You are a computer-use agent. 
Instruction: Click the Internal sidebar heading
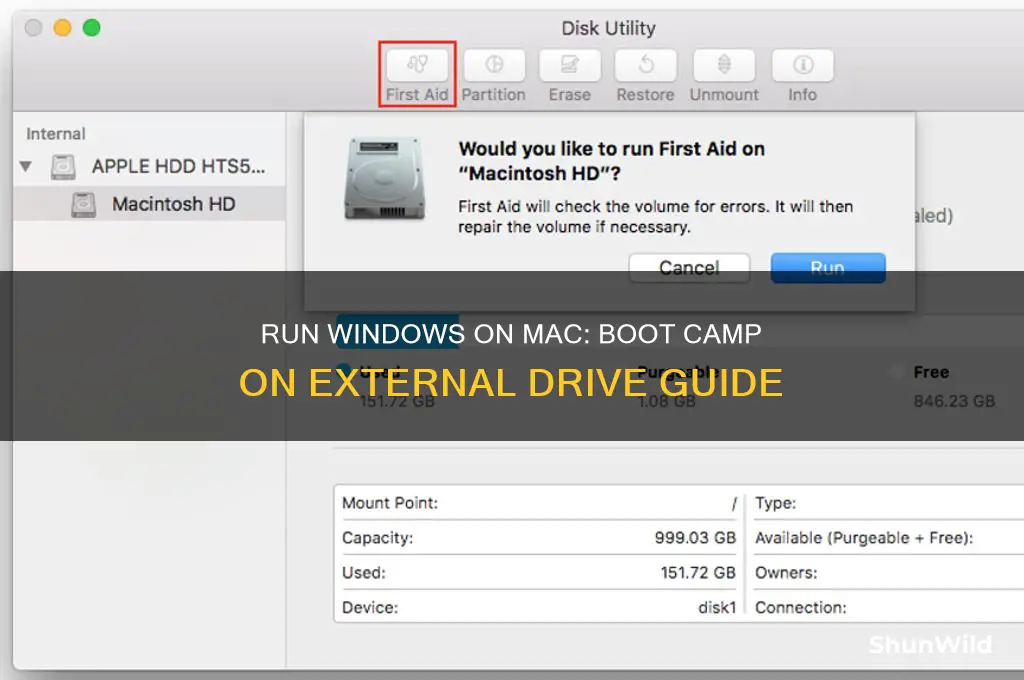[56, 134]
